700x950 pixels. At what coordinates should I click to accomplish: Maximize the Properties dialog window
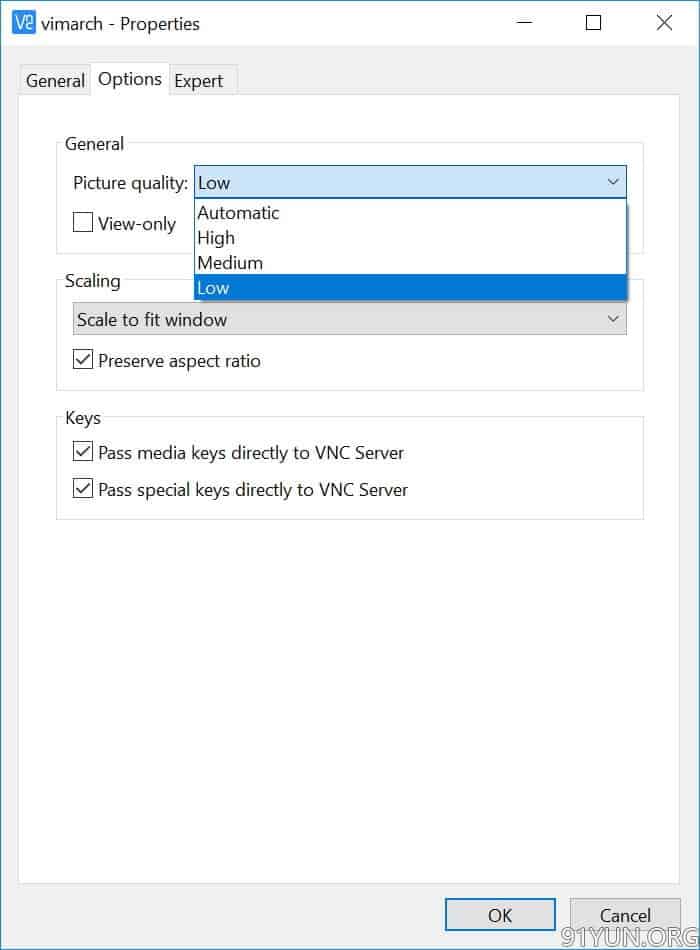(x=593, y=23)
